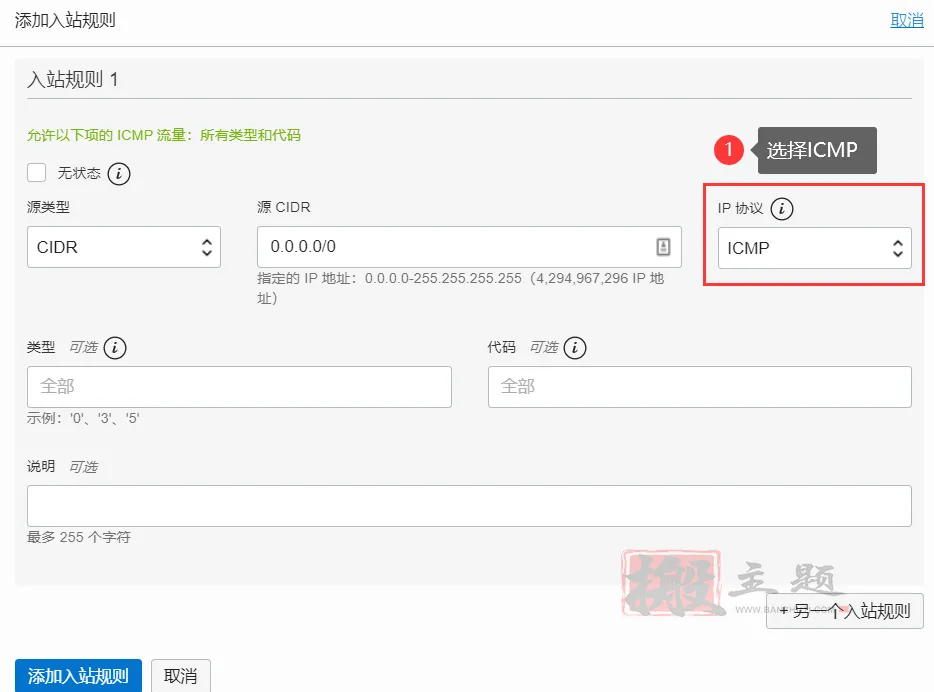Click the 取消 link at top right

(906, 20)
